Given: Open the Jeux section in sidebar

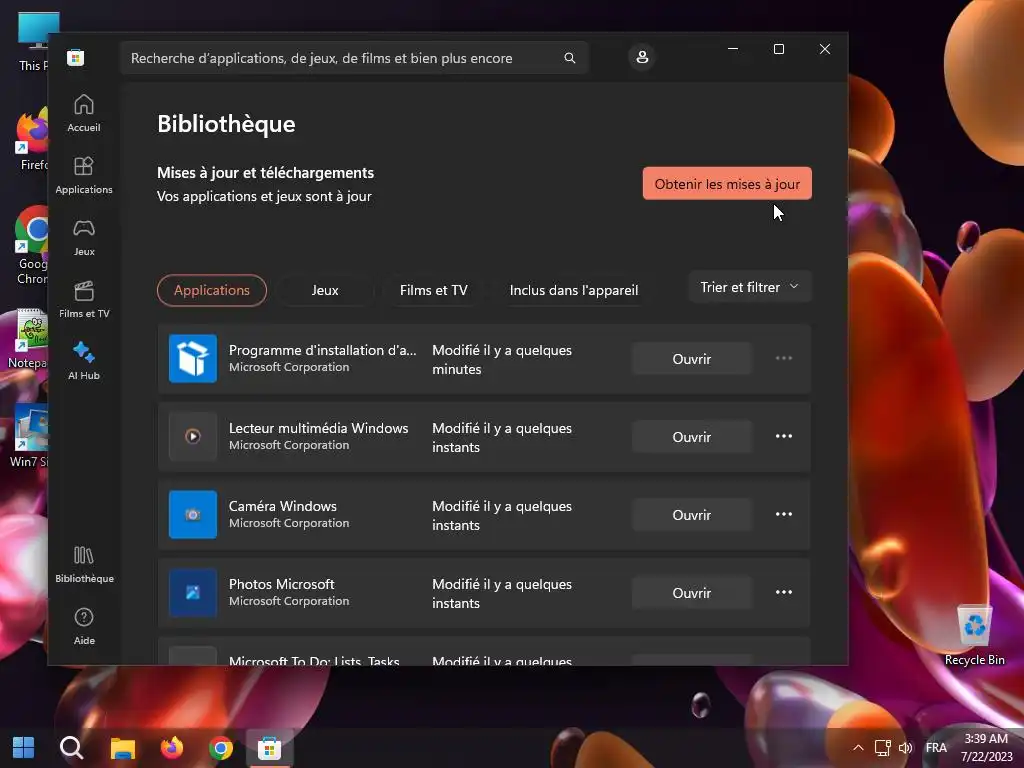Looking at the screenshot, I should tap(84, 237).
